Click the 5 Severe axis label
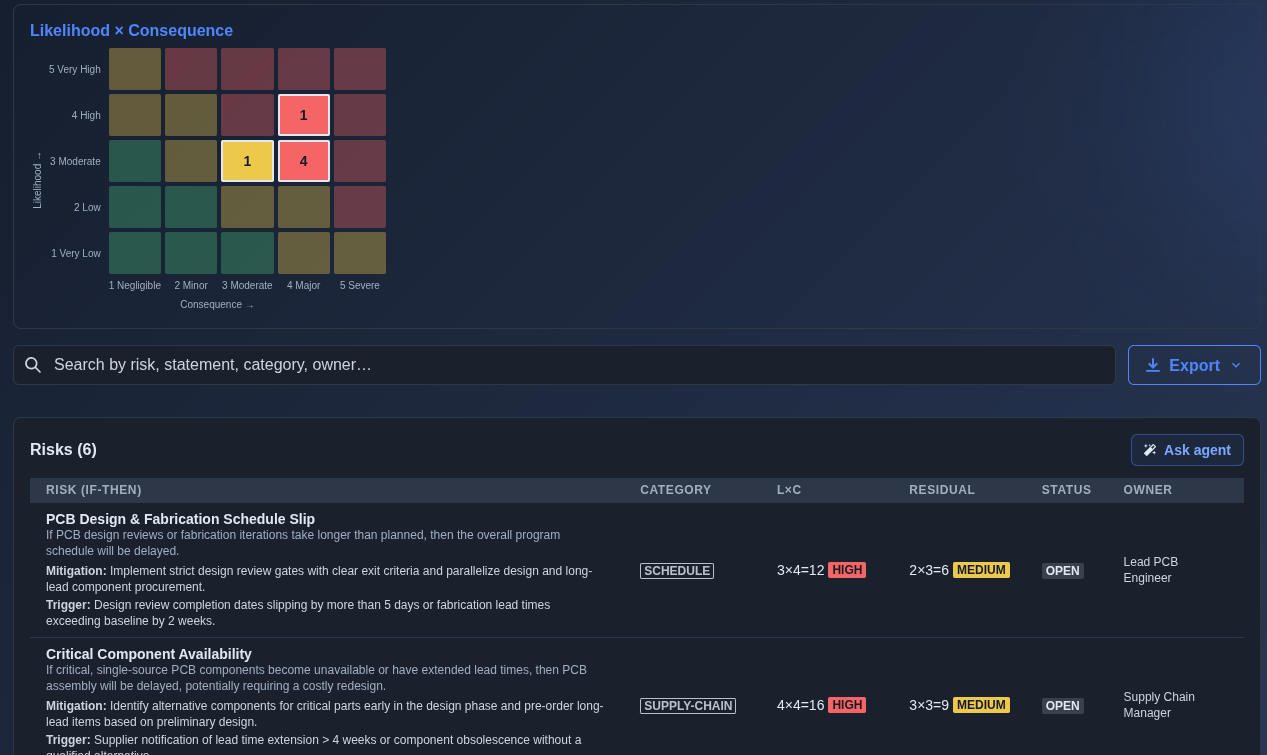1267x755 pixels. coord(360,285)
